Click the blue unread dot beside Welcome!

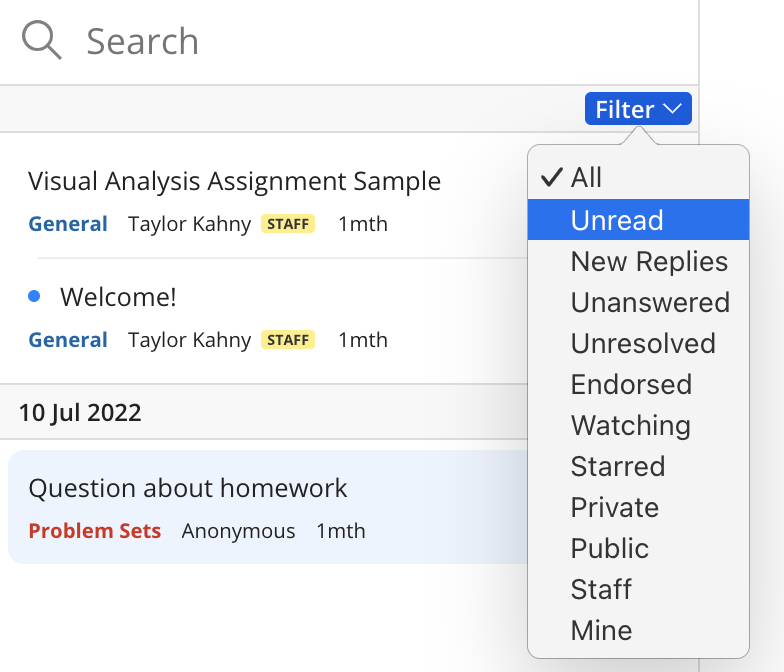pyautogui.click(x=34, y=296)
